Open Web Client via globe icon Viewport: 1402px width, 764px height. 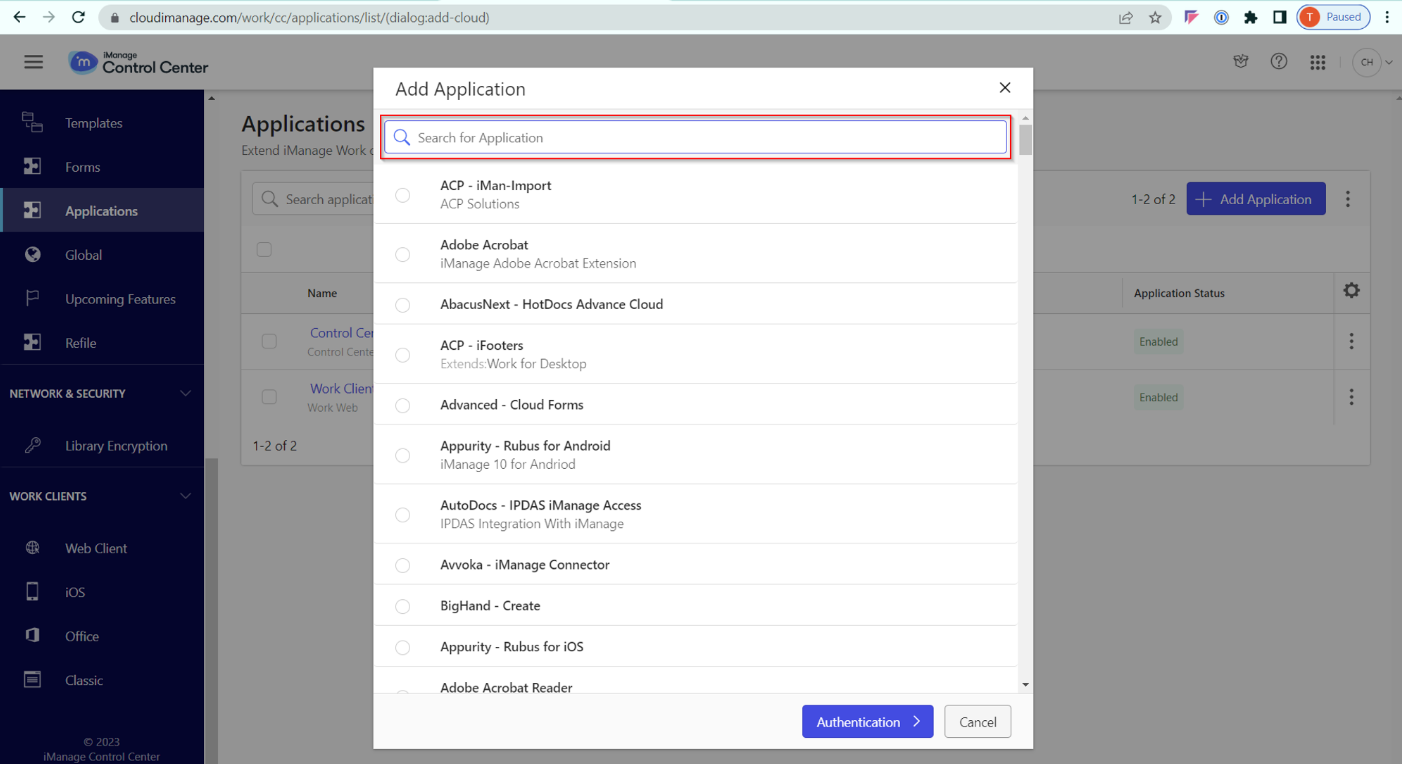coord(31,548)
